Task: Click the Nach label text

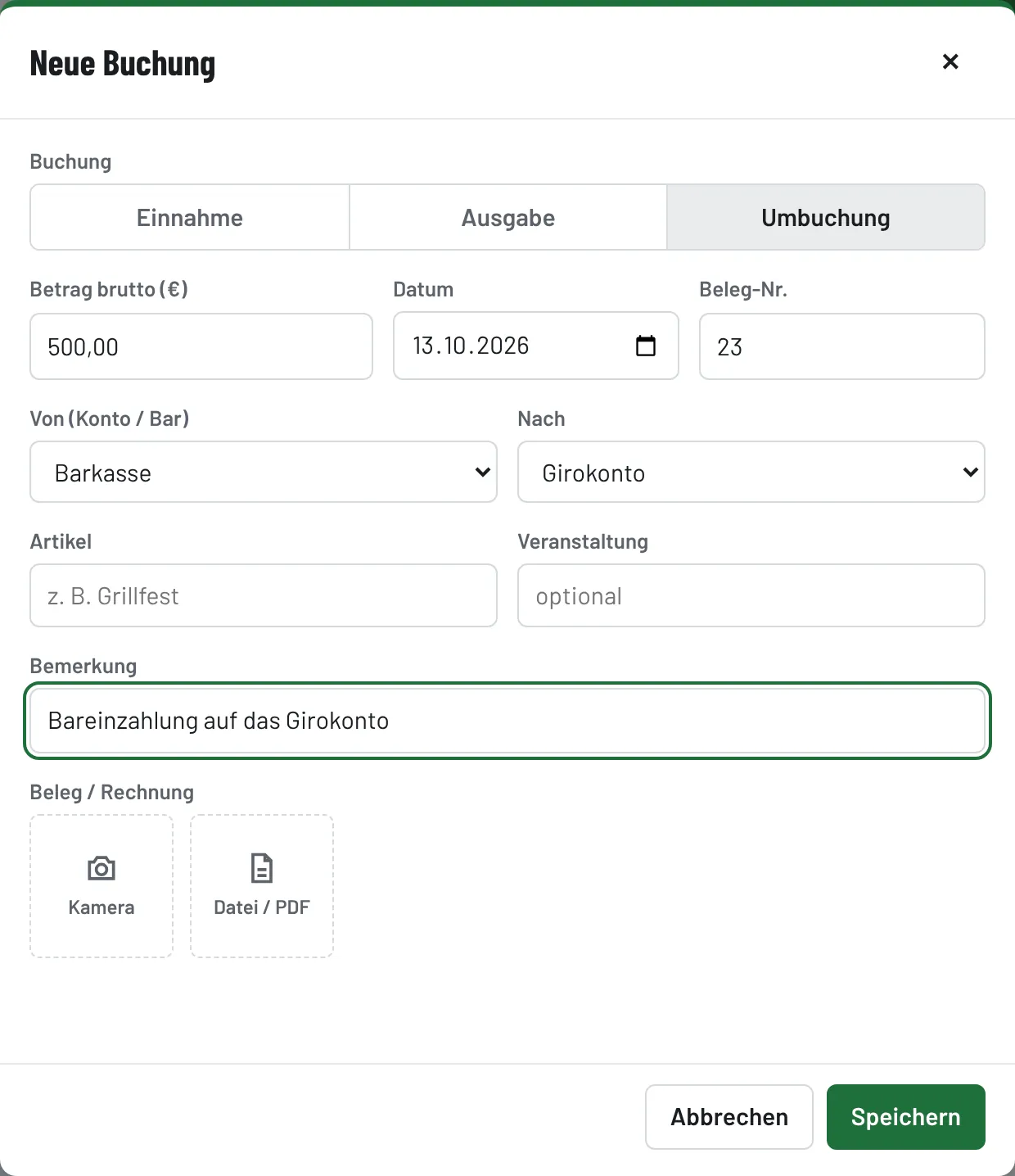Action: coord(542,418)
